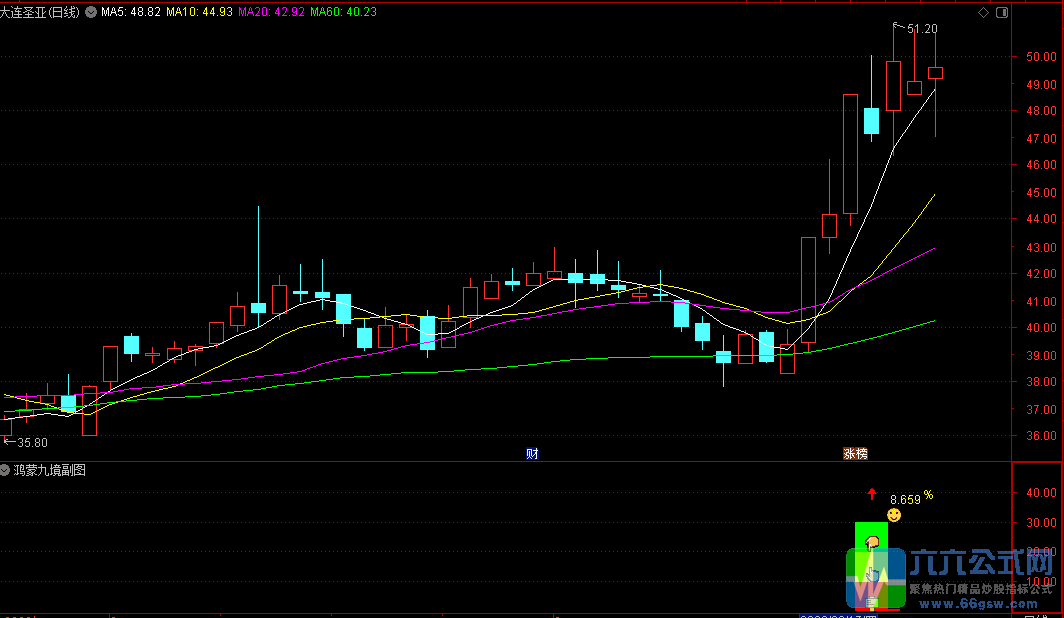Click the diamond icon at chart top-right
This screenshot has width=1064, height=618.
coord(983,12)
